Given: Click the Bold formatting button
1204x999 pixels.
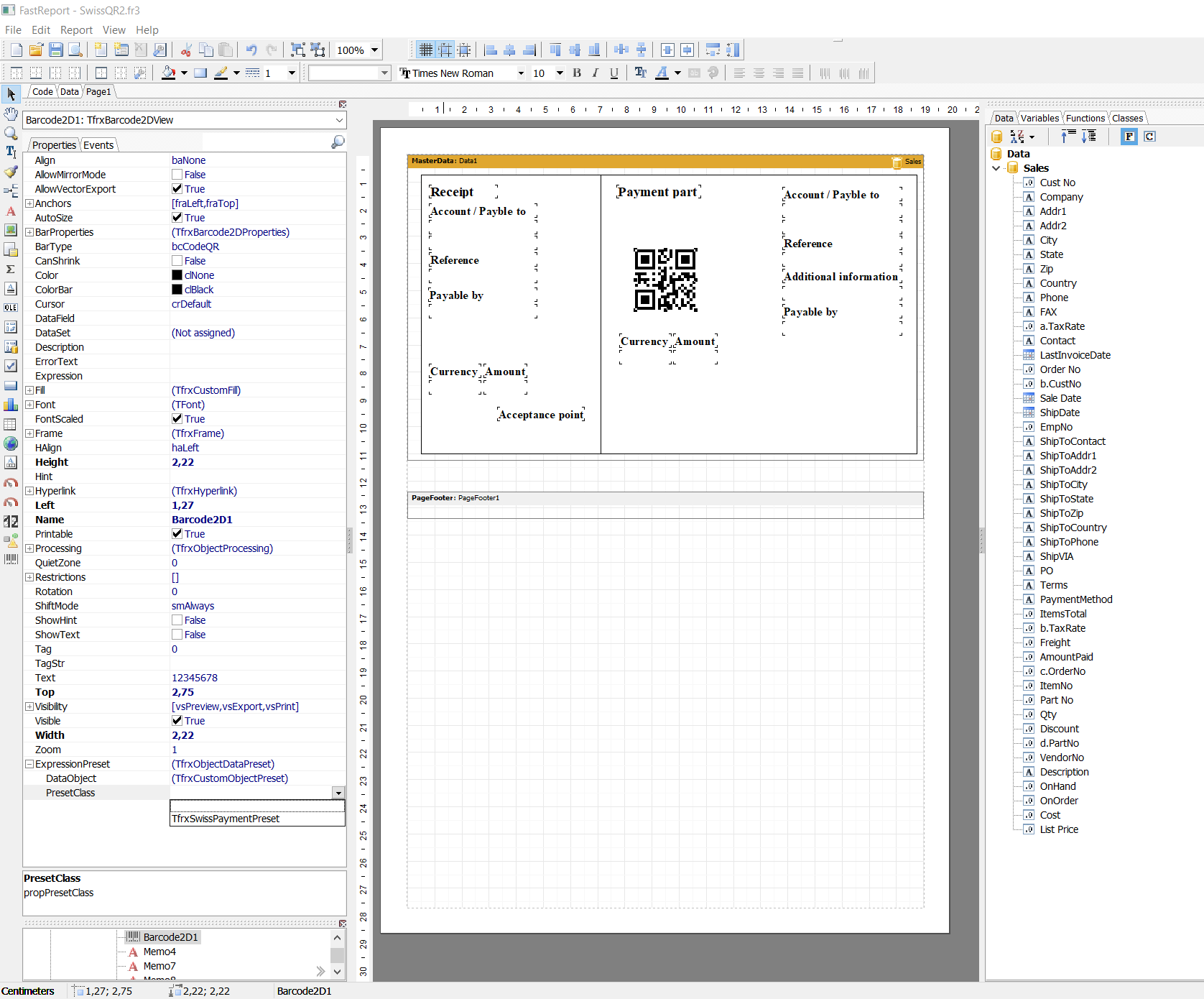Looking at the screenshot, I should click(577, 73).
